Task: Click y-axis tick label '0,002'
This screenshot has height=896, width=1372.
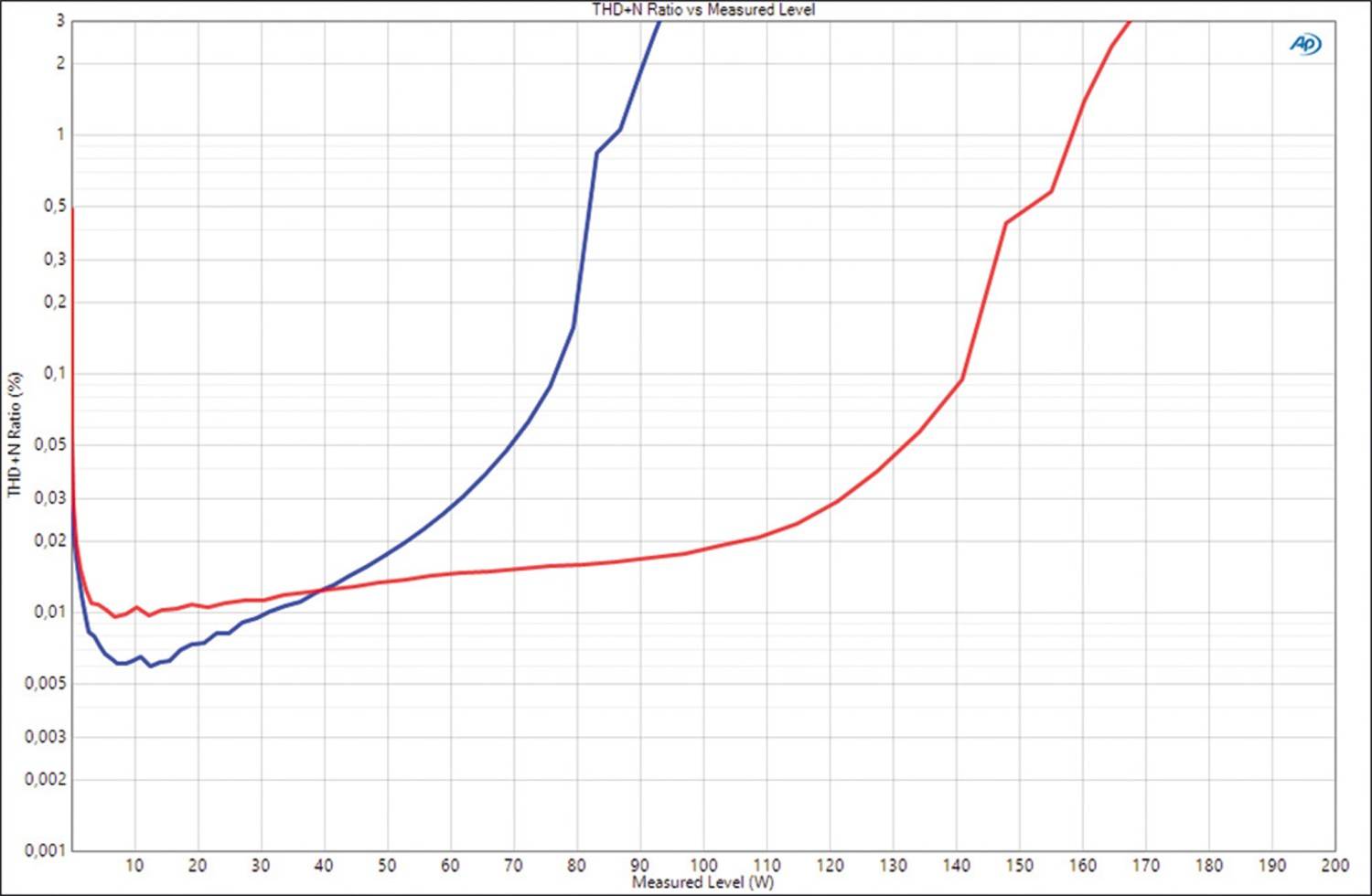Action: click(x=45, y=779)
